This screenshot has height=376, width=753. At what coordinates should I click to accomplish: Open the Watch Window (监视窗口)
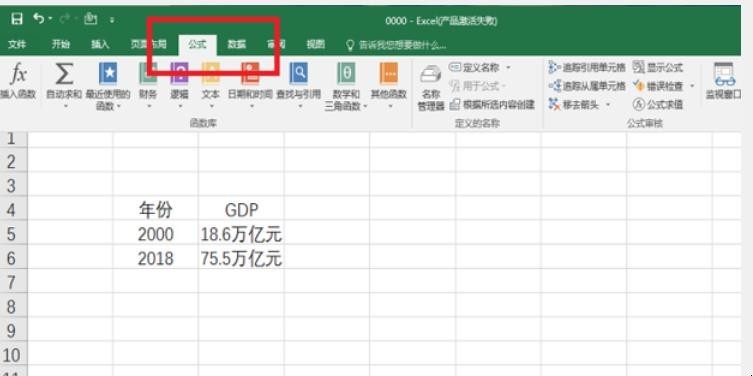(x=724, y=81)
